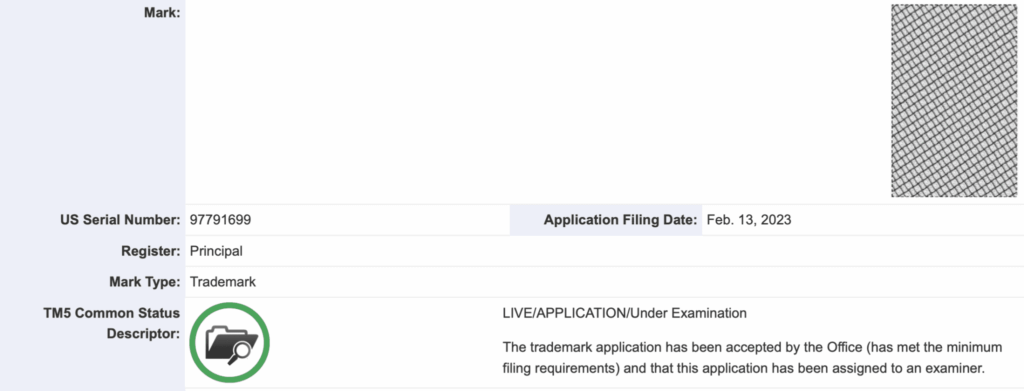
Task: Click the Mark: field label
Action: [x=162, y=12]
